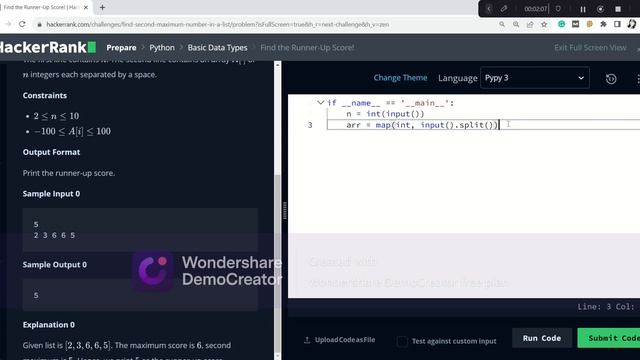Reset code with the history icon
Viewport: 640px width, 360px height.
point(611,79)
